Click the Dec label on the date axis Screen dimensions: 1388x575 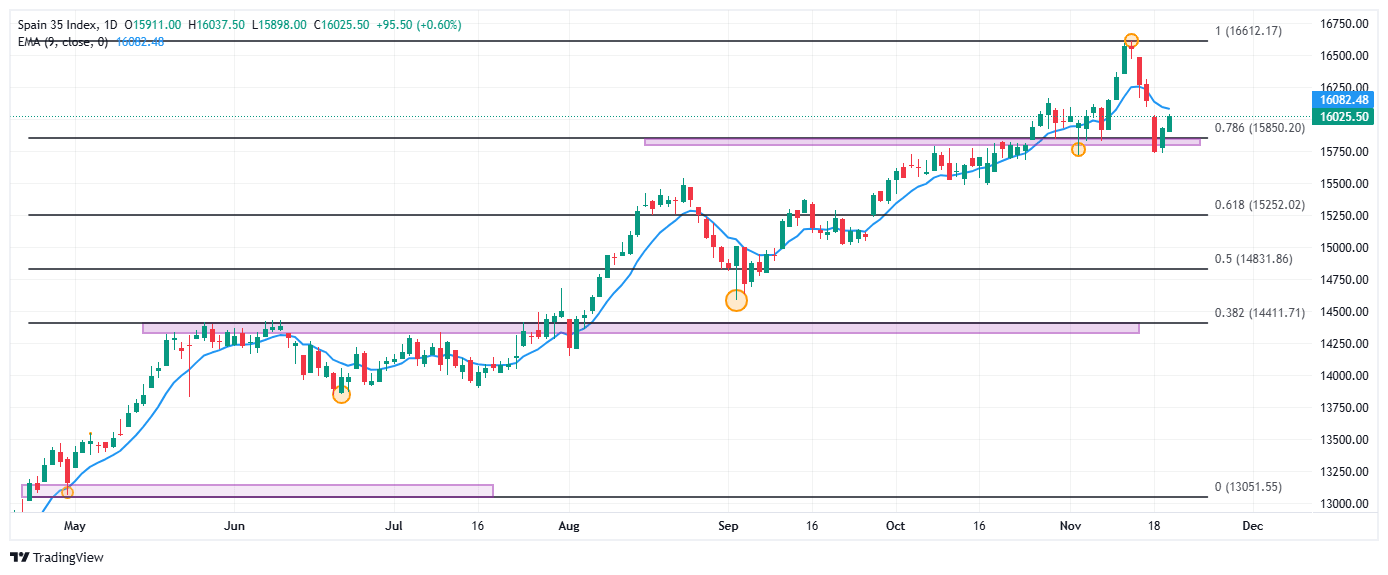1250,525
